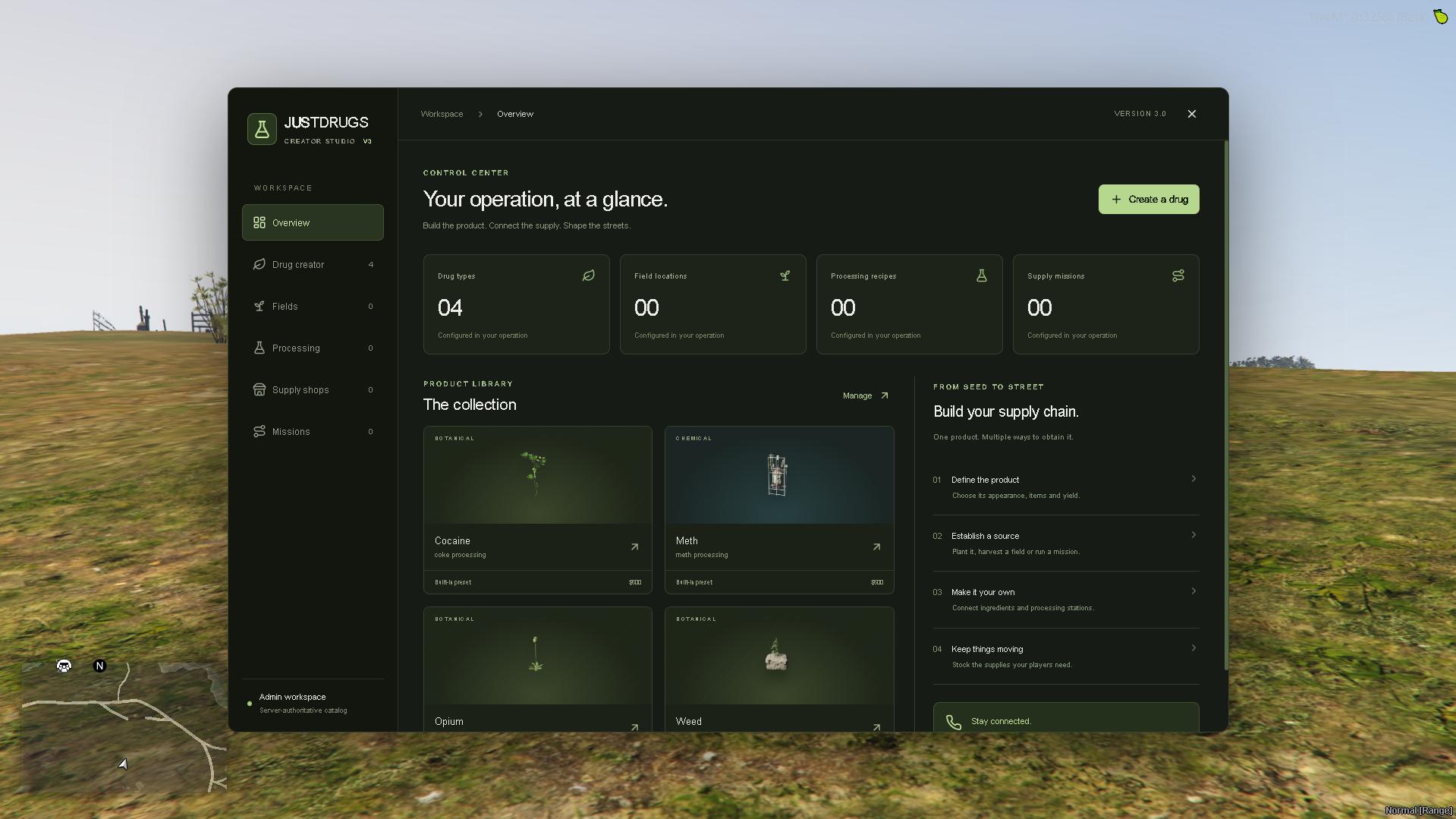1456x819 pixels.
Task: Click the main panel vertical scrollbar
Action: 1226,405
